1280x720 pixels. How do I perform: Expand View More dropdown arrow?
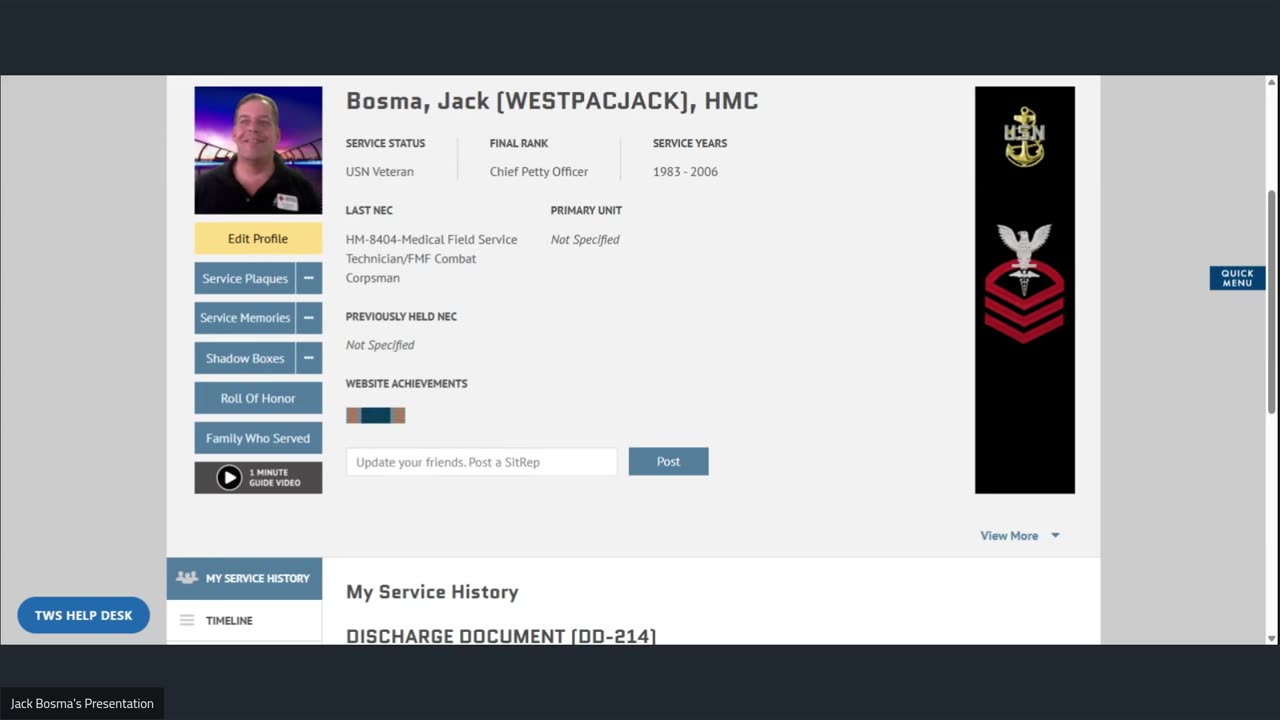coord(1054,536)
